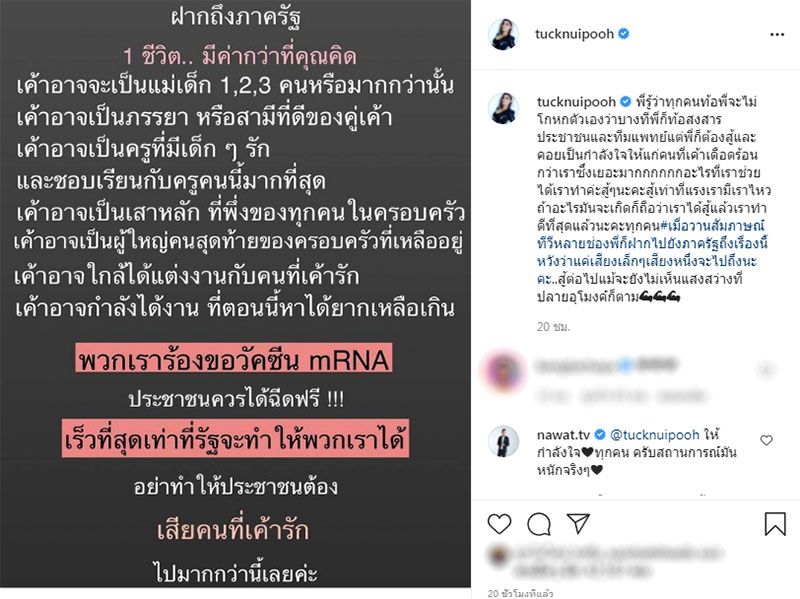The height and width of the screenshot is (599, 800).
Task: Save the post using the bookmark icon
Action: [774, 524]
